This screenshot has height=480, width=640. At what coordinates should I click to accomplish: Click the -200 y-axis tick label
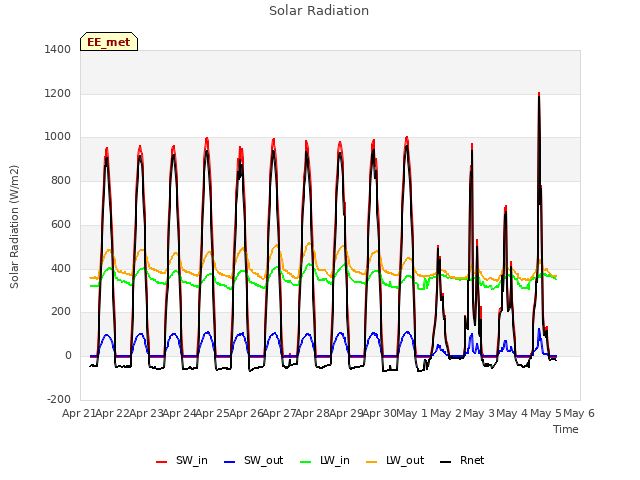pyautogui.click(x=59, y=399)
